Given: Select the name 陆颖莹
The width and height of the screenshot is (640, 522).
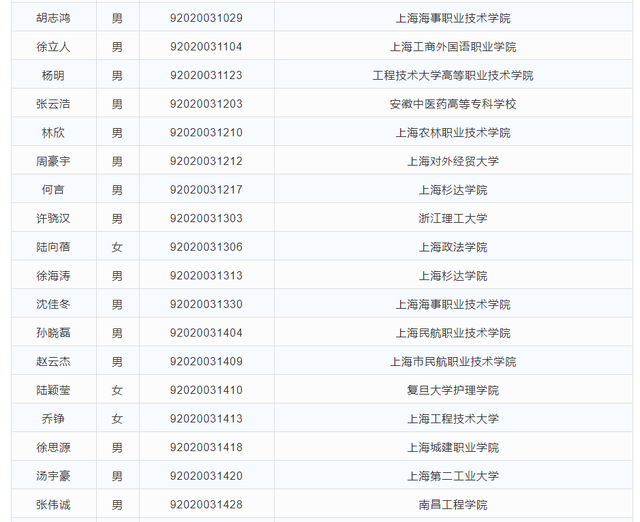Looking at the screenshot, I should tap(53, 390).
